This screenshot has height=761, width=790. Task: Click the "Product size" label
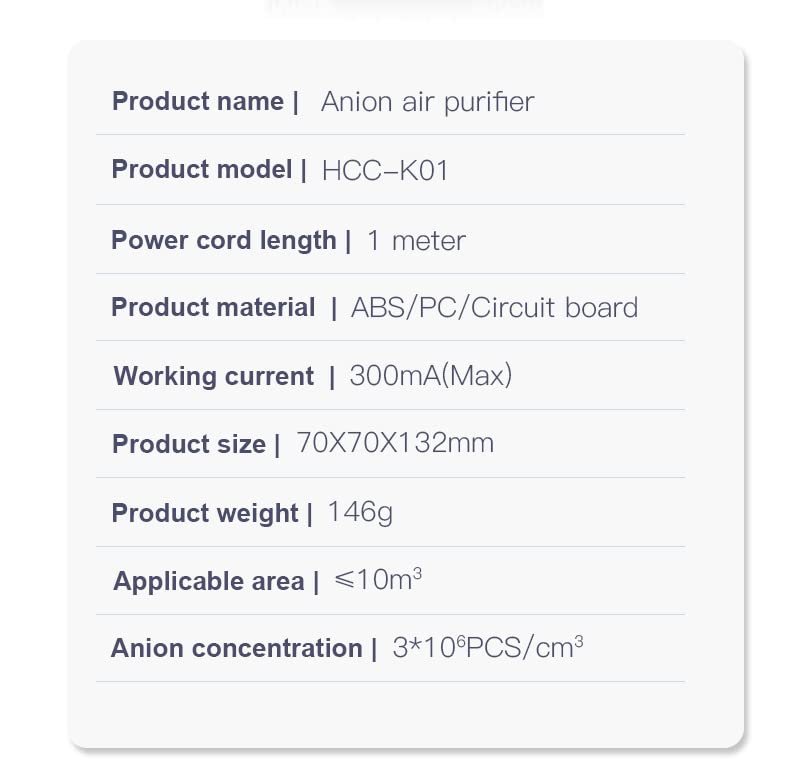point(189,445)
